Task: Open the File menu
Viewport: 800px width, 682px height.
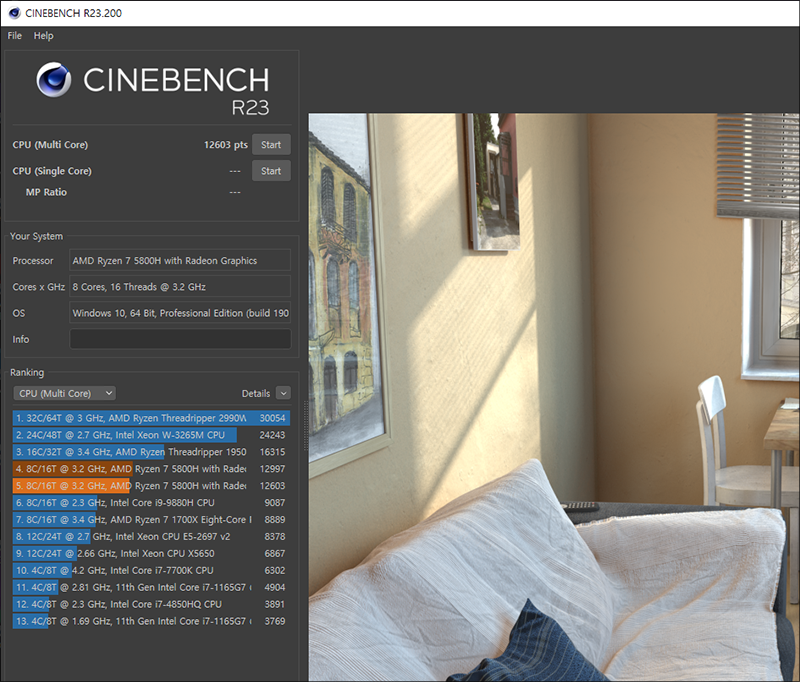Action: click(x=14, y=36)
